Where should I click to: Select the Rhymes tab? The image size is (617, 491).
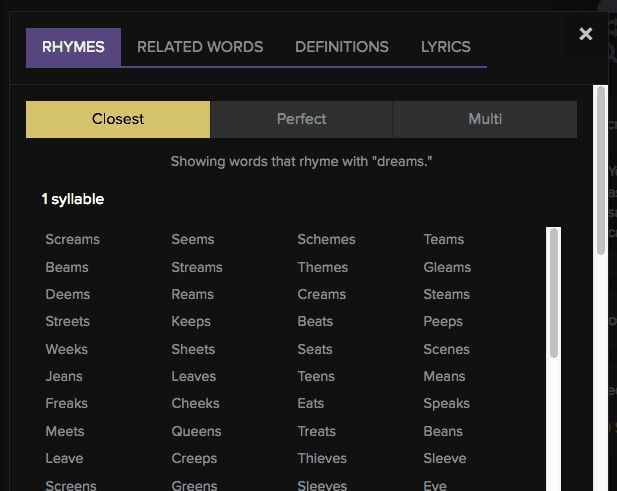pyautogui.click(x=73, y=47)
